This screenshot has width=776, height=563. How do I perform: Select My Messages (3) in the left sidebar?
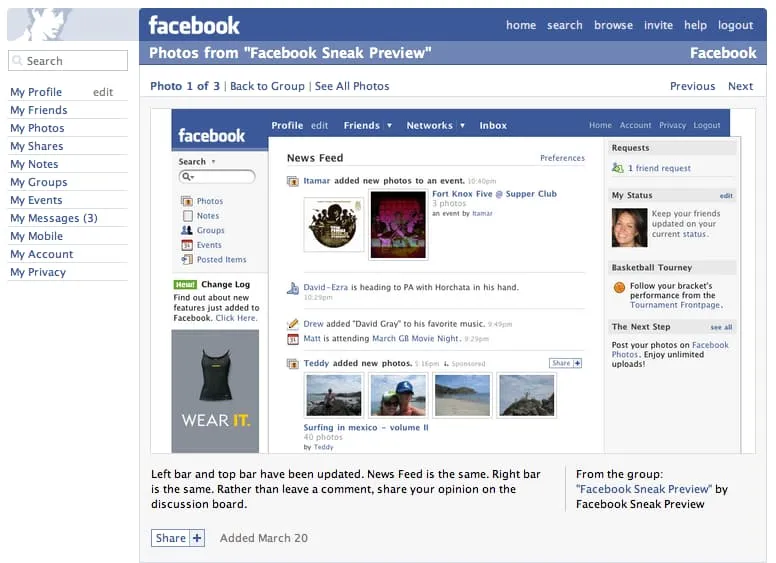pyautogui.click(x=54, y=218)
